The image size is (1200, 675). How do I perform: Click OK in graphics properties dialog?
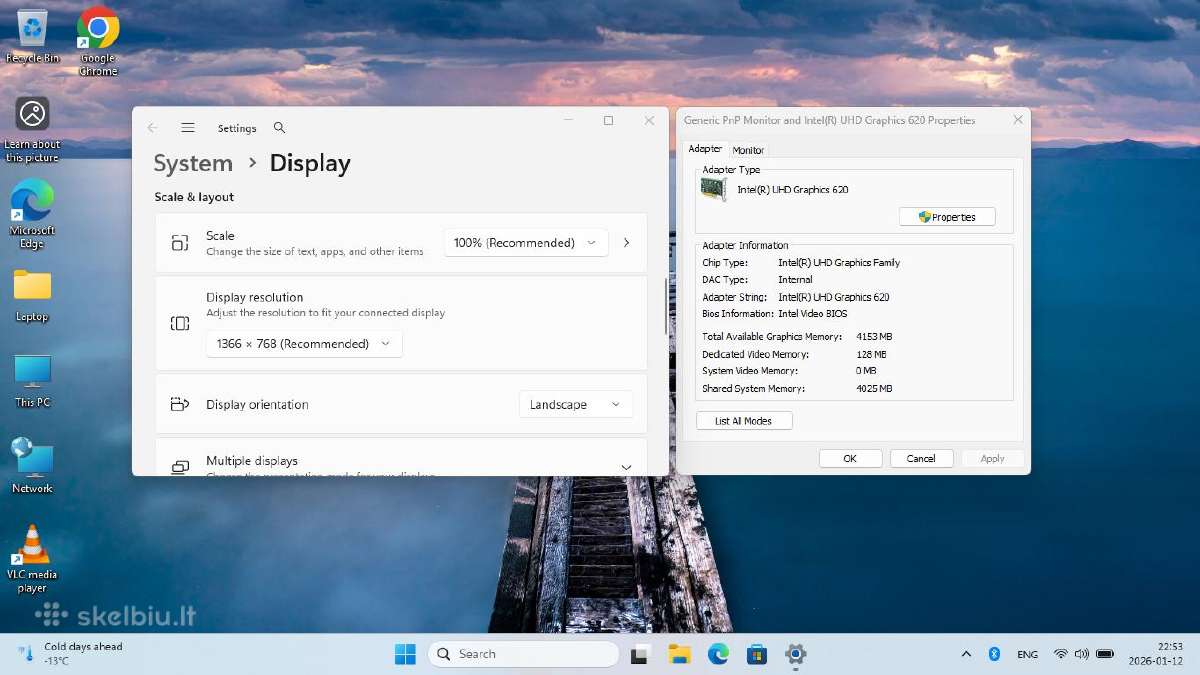(x=850, y=458)
